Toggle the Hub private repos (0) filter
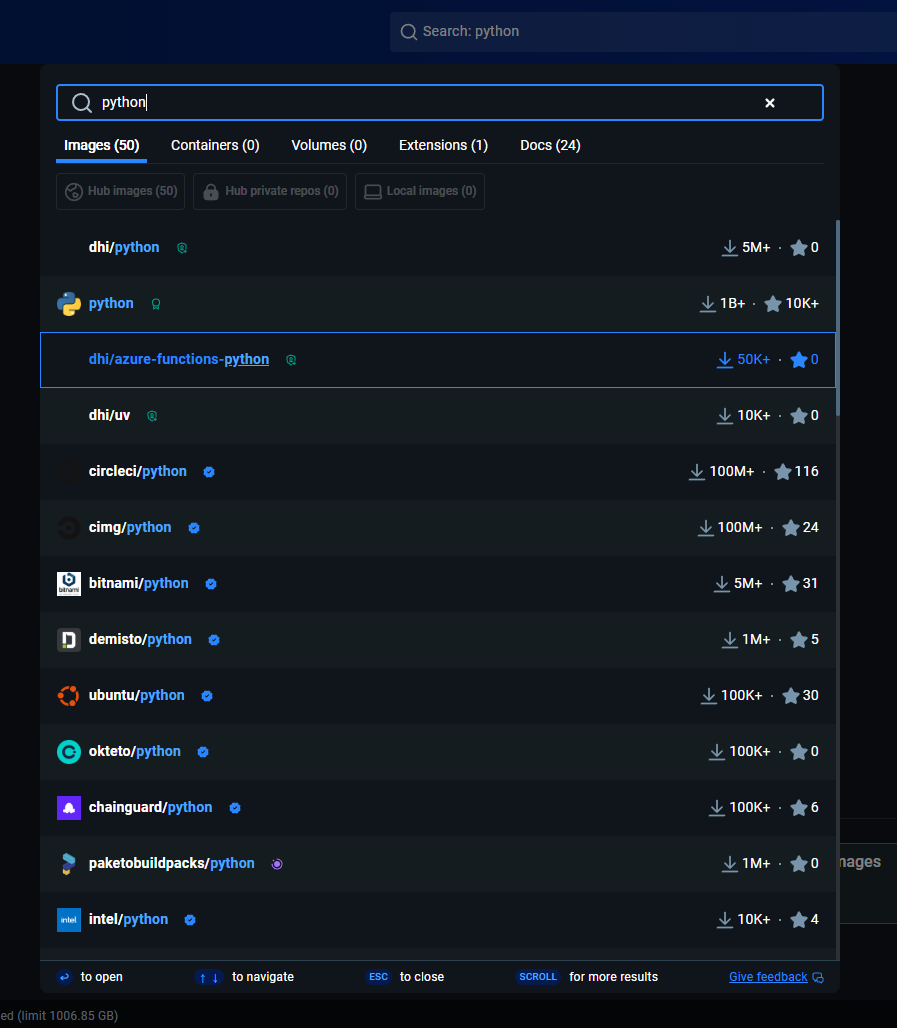 (x=270, y=191)
